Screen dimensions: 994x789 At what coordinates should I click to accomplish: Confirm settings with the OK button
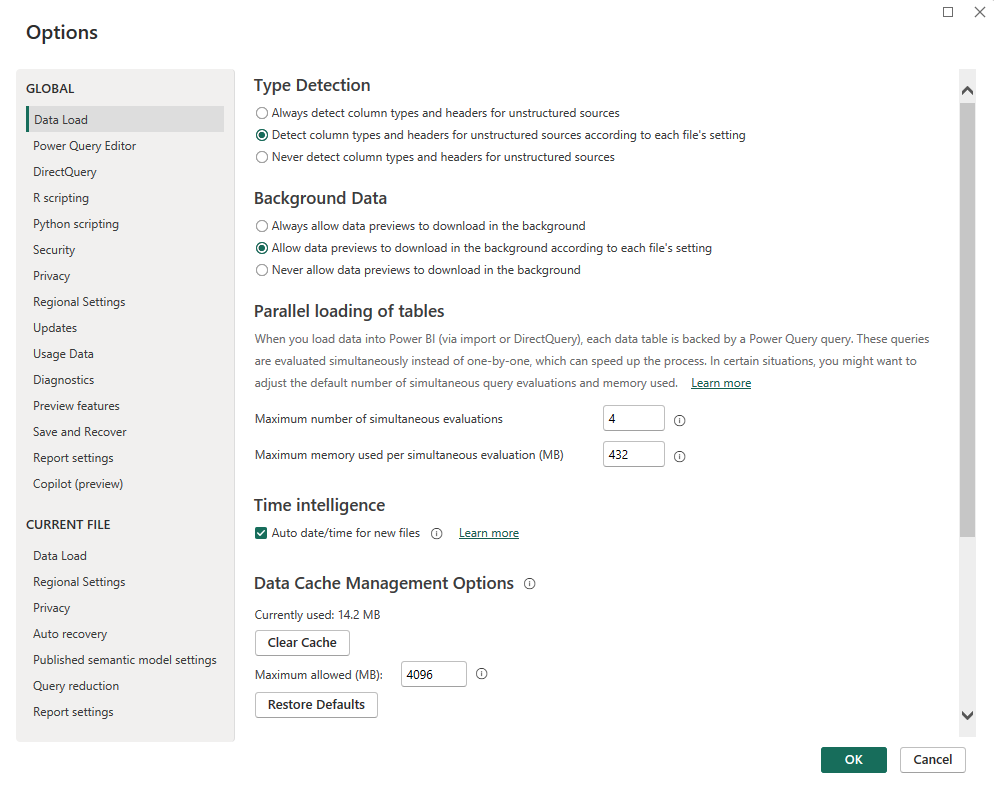(x=853, y=760)
